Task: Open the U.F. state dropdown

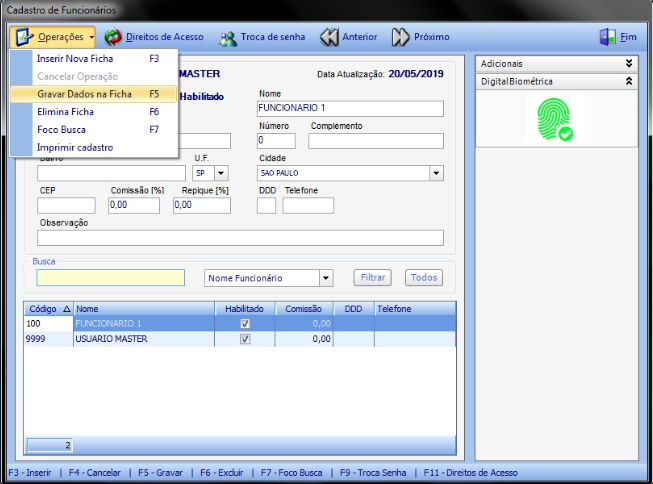Action: pos(221,173)
